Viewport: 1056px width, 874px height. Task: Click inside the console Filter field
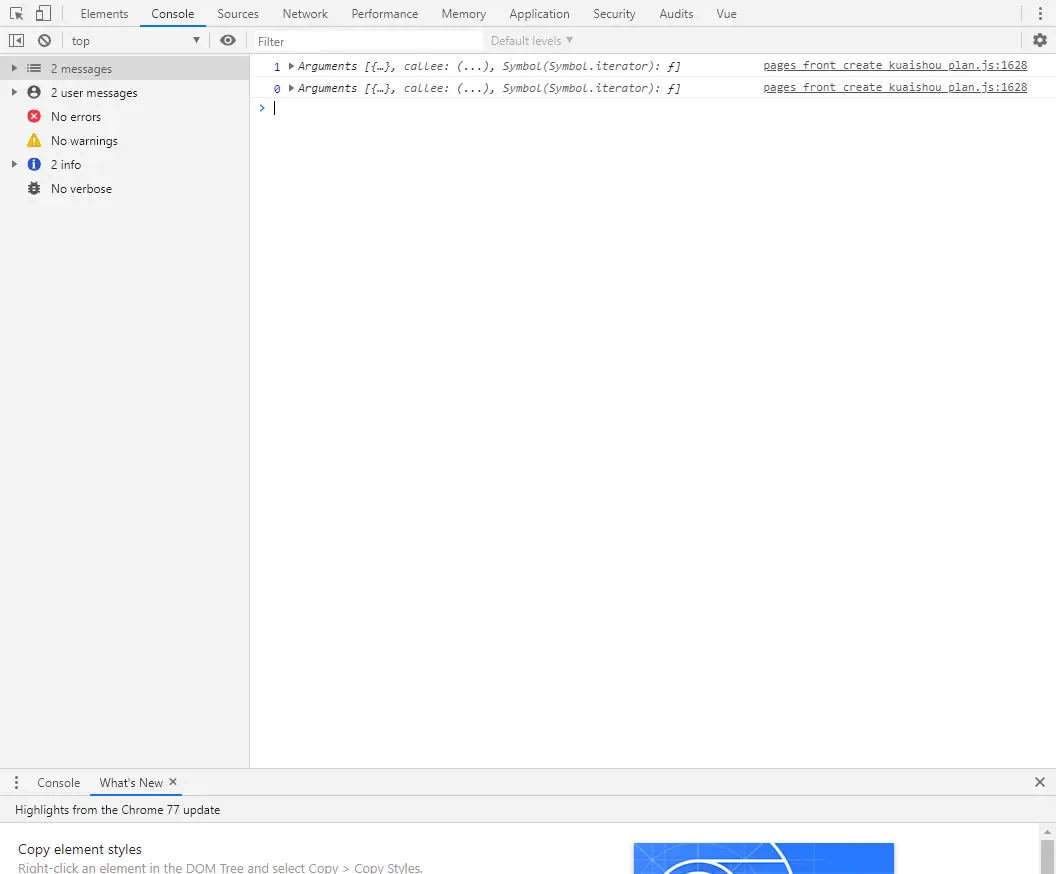(360, 41)
